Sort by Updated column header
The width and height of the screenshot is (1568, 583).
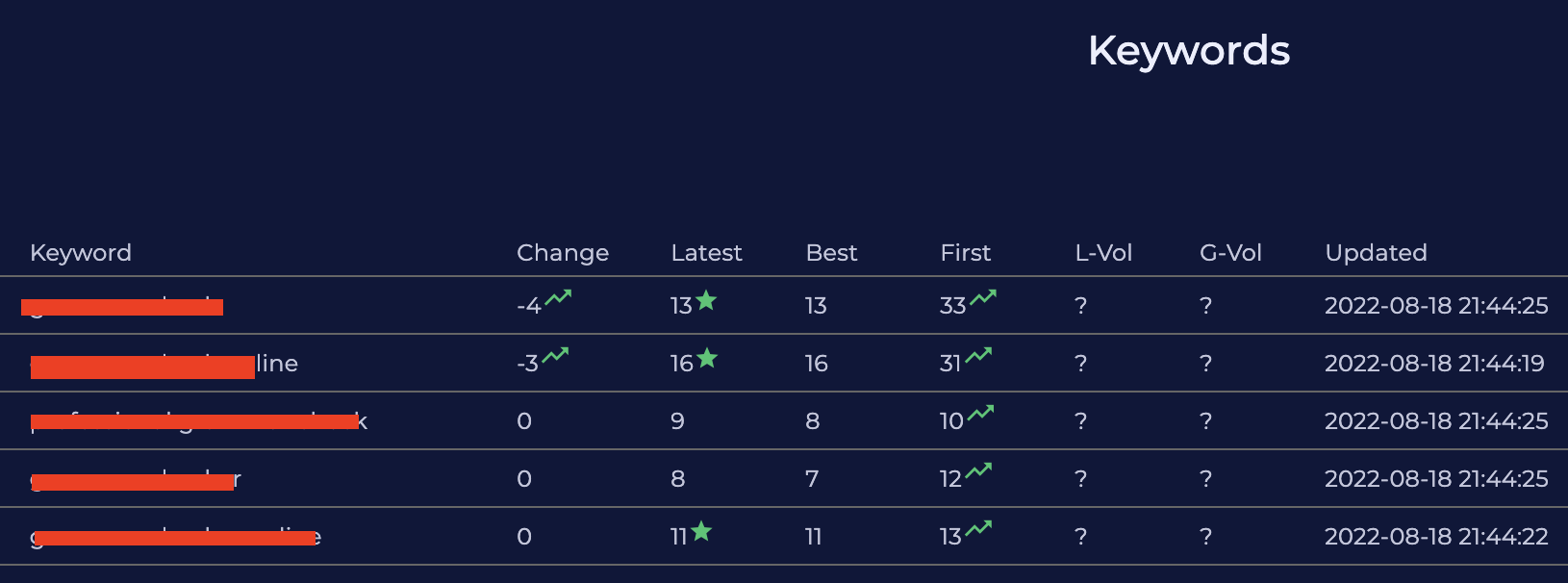pos(1376,253)
